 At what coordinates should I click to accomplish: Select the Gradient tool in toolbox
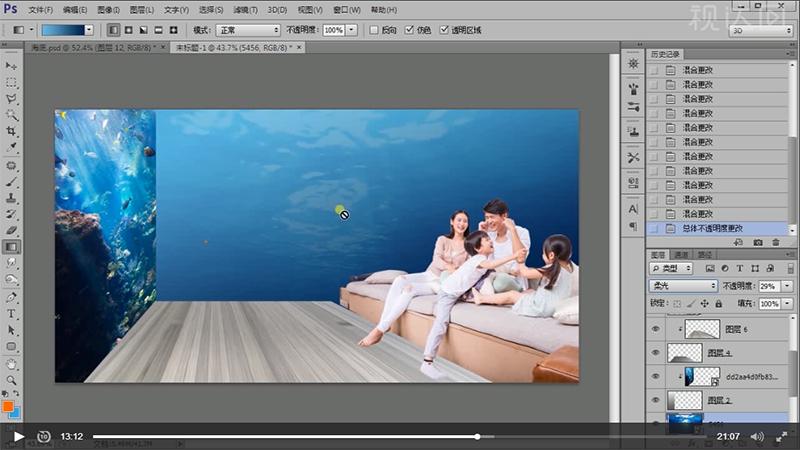[11, 247]
